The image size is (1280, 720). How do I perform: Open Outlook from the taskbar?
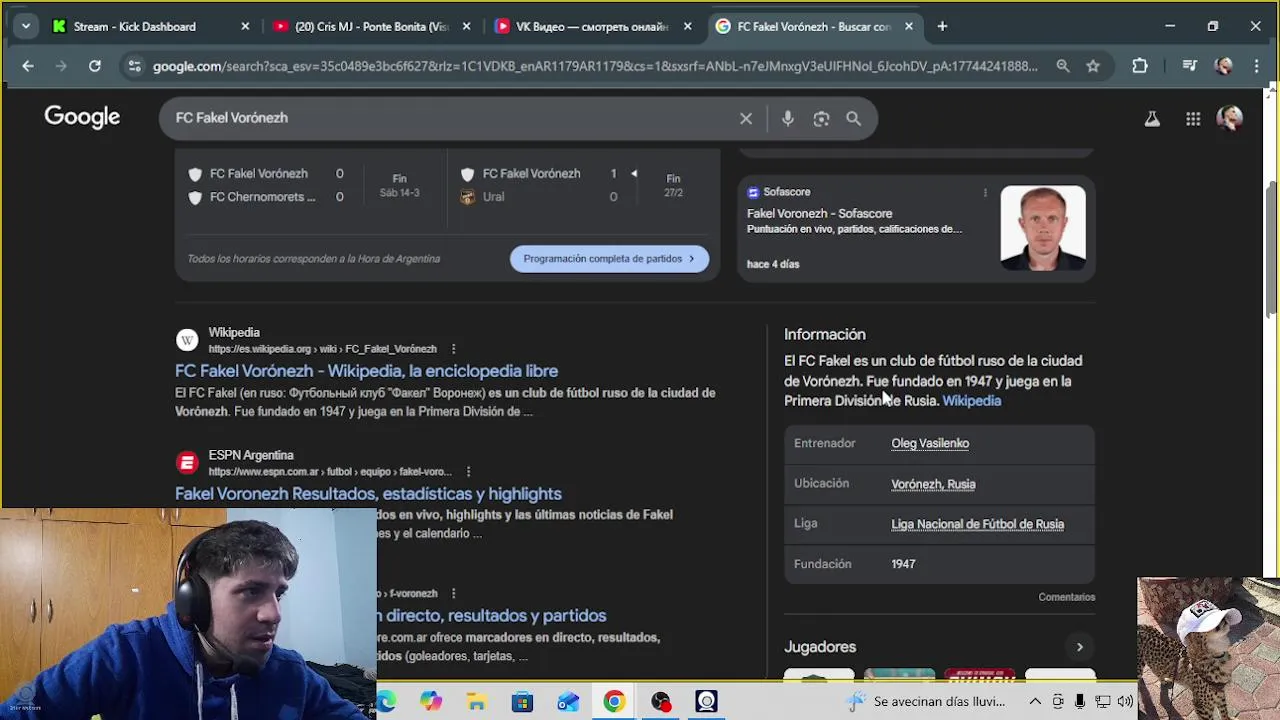point(568,702)
